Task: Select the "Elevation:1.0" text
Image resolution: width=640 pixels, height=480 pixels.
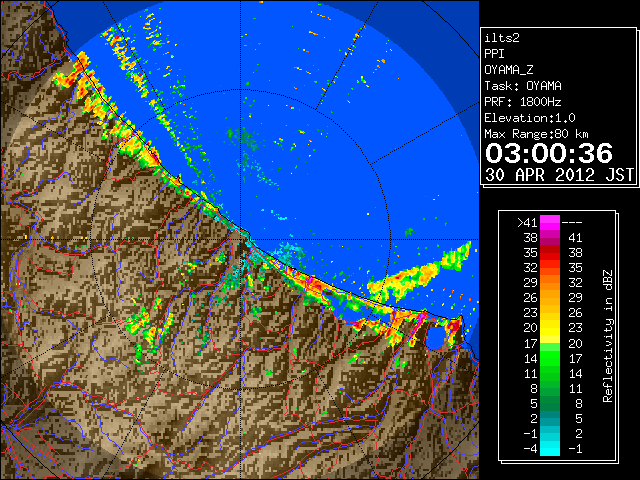Action: (x=530, y=118)
